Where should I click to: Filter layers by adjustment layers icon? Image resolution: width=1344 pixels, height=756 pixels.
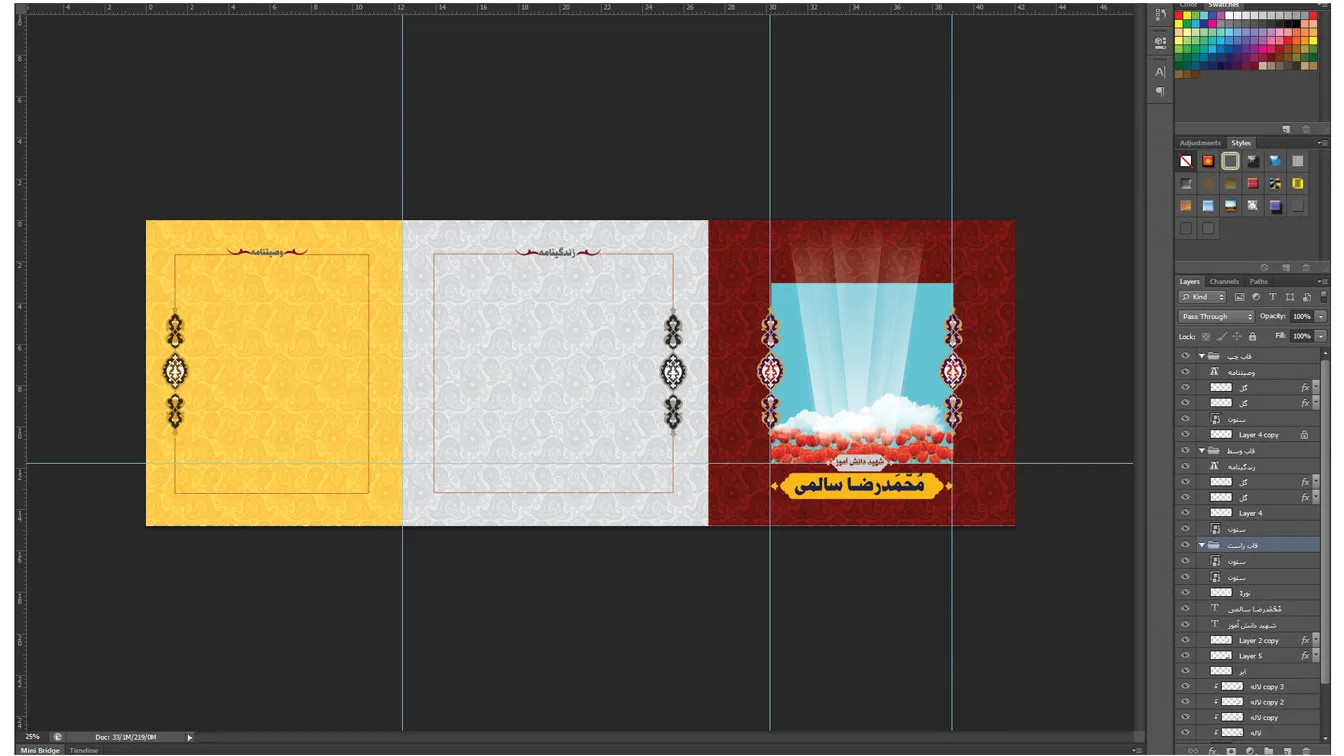tap(1256, 297)
